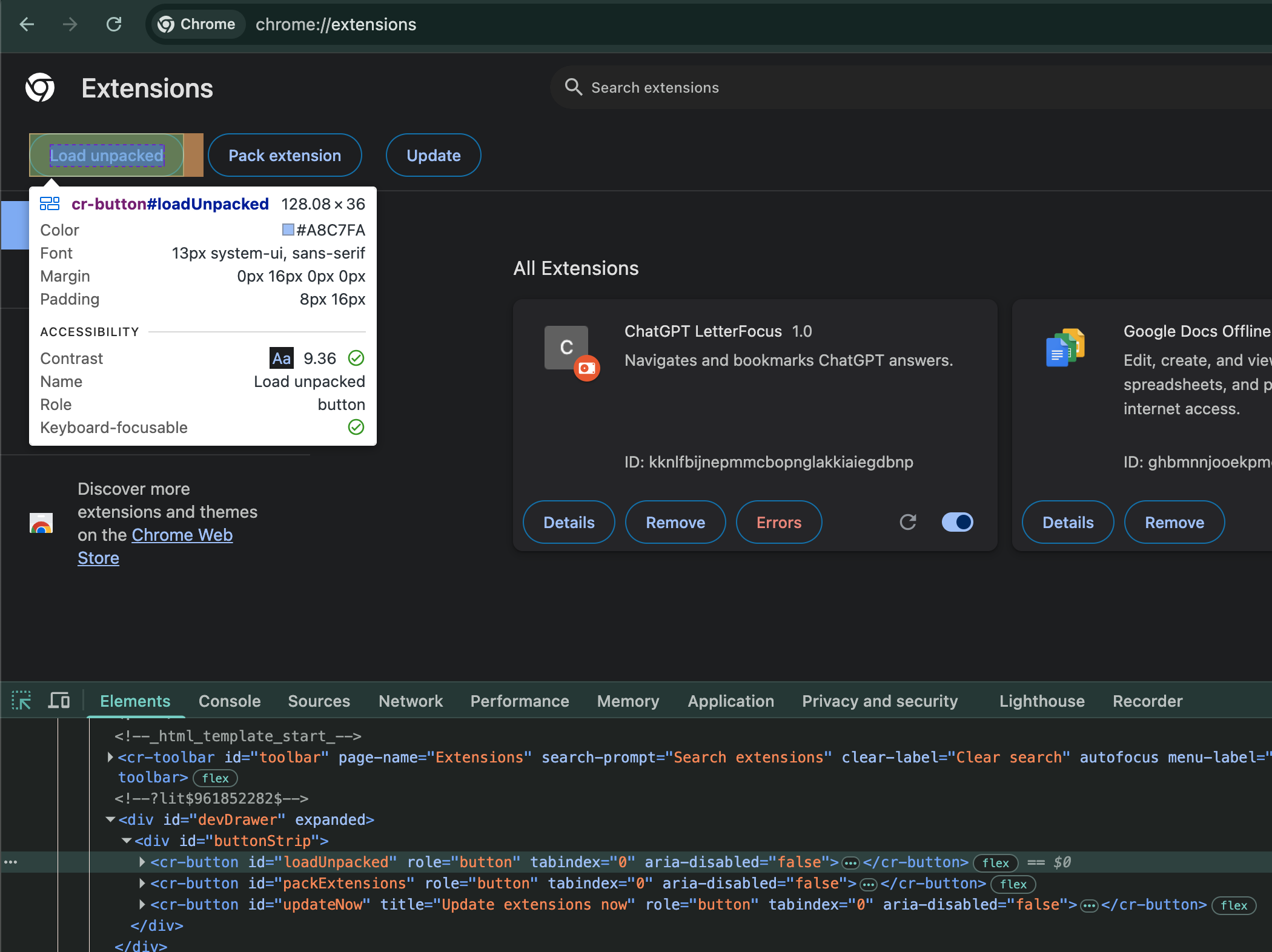1272x952 pixels.
Task: Open the Sources tab
Action: tap(319, 701)
